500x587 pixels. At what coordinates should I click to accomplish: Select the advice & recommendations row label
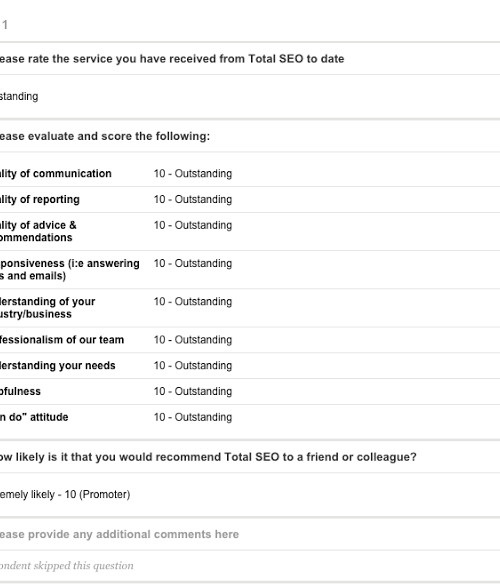(38, 231)
